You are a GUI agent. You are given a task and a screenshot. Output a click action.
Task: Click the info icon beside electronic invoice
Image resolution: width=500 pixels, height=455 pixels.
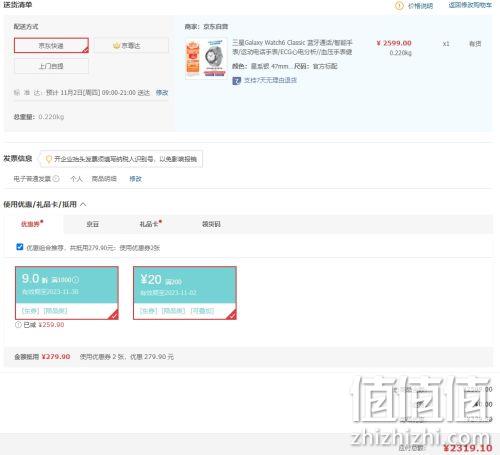56,179
